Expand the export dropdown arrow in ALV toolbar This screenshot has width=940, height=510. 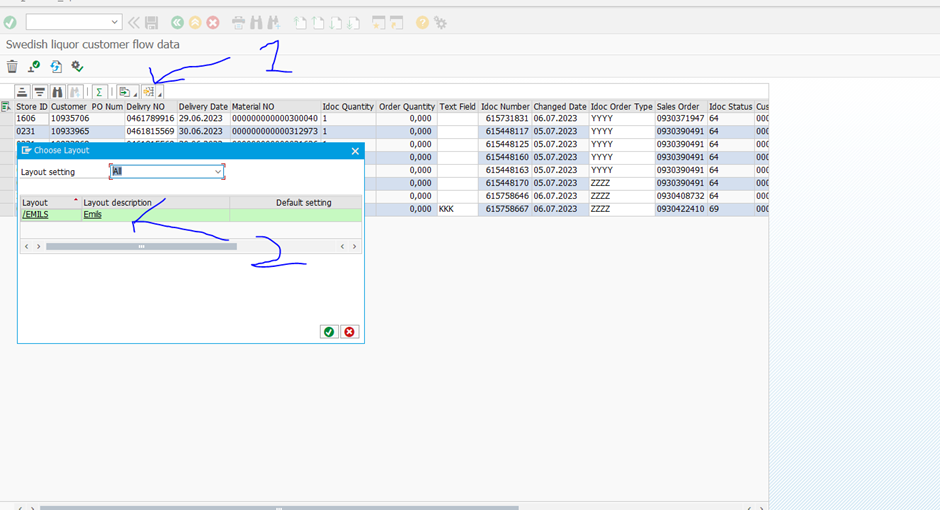point(135,95)
